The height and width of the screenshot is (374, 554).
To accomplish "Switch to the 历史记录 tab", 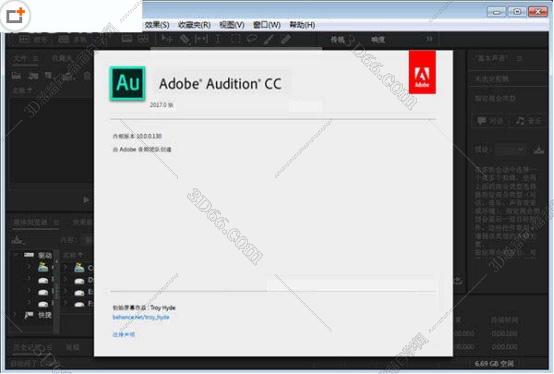I will pyautogui.click(x=28, y=348).
